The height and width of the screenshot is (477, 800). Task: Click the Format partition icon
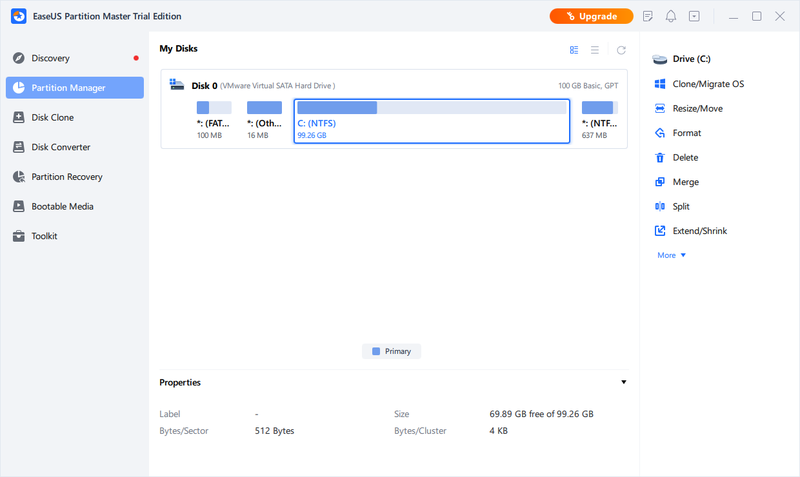[660, 133]
